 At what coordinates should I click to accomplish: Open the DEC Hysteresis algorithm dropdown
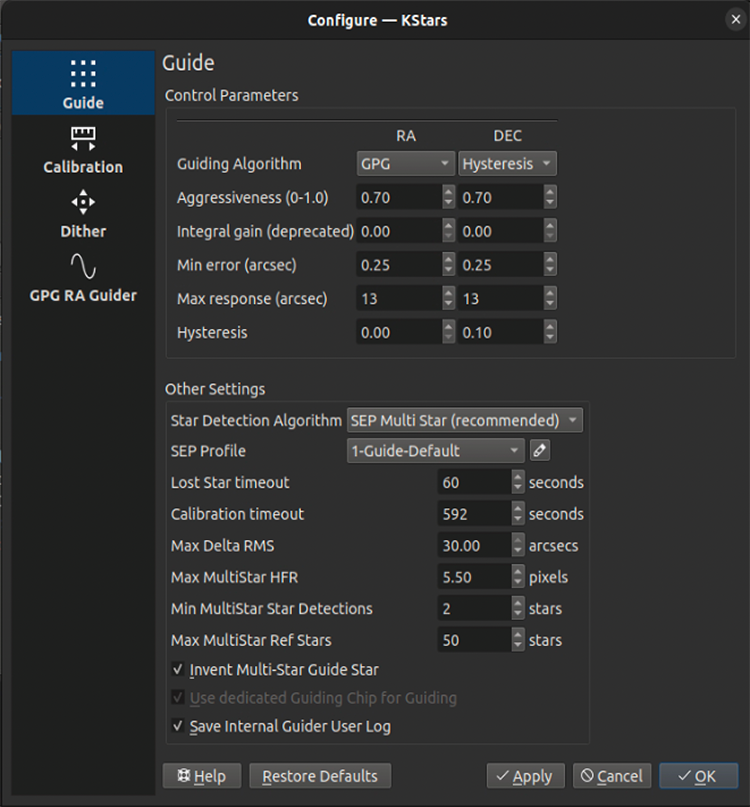(507, 163)
